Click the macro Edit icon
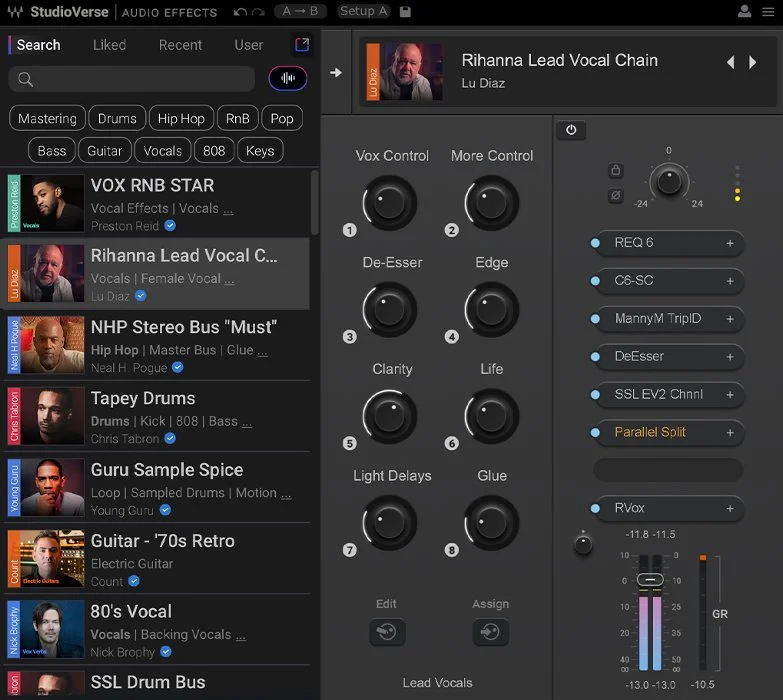Image resolution: width=783 pixels, height=700 pixels. [x=387, y=632]
